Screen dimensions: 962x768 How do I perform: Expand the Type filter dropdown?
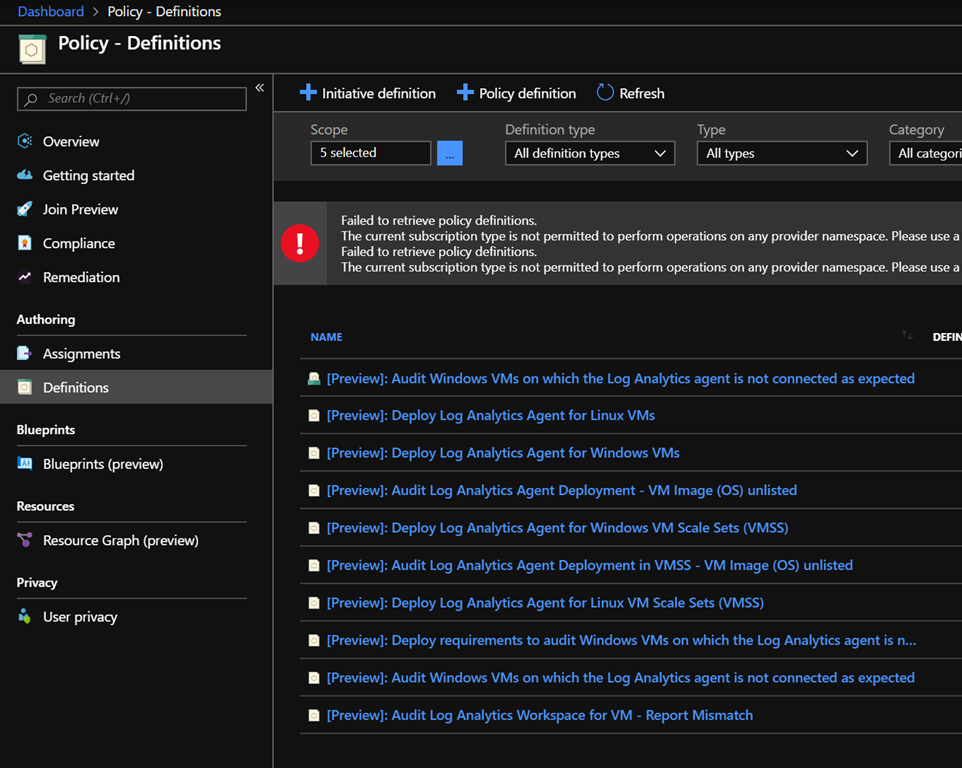781,153
